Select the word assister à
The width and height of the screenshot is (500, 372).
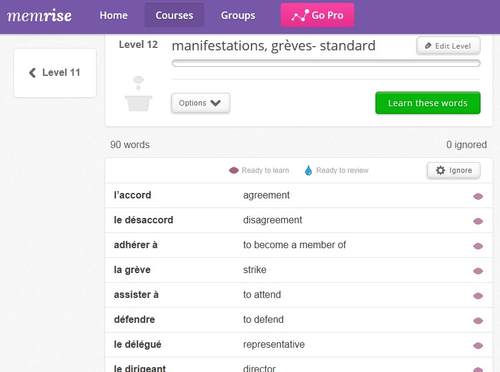136,295
